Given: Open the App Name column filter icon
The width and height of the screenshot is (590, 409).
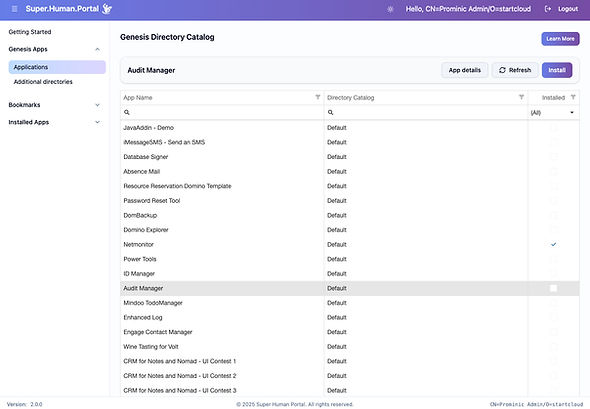Looking at the screenshot, I should coord(318,97).
